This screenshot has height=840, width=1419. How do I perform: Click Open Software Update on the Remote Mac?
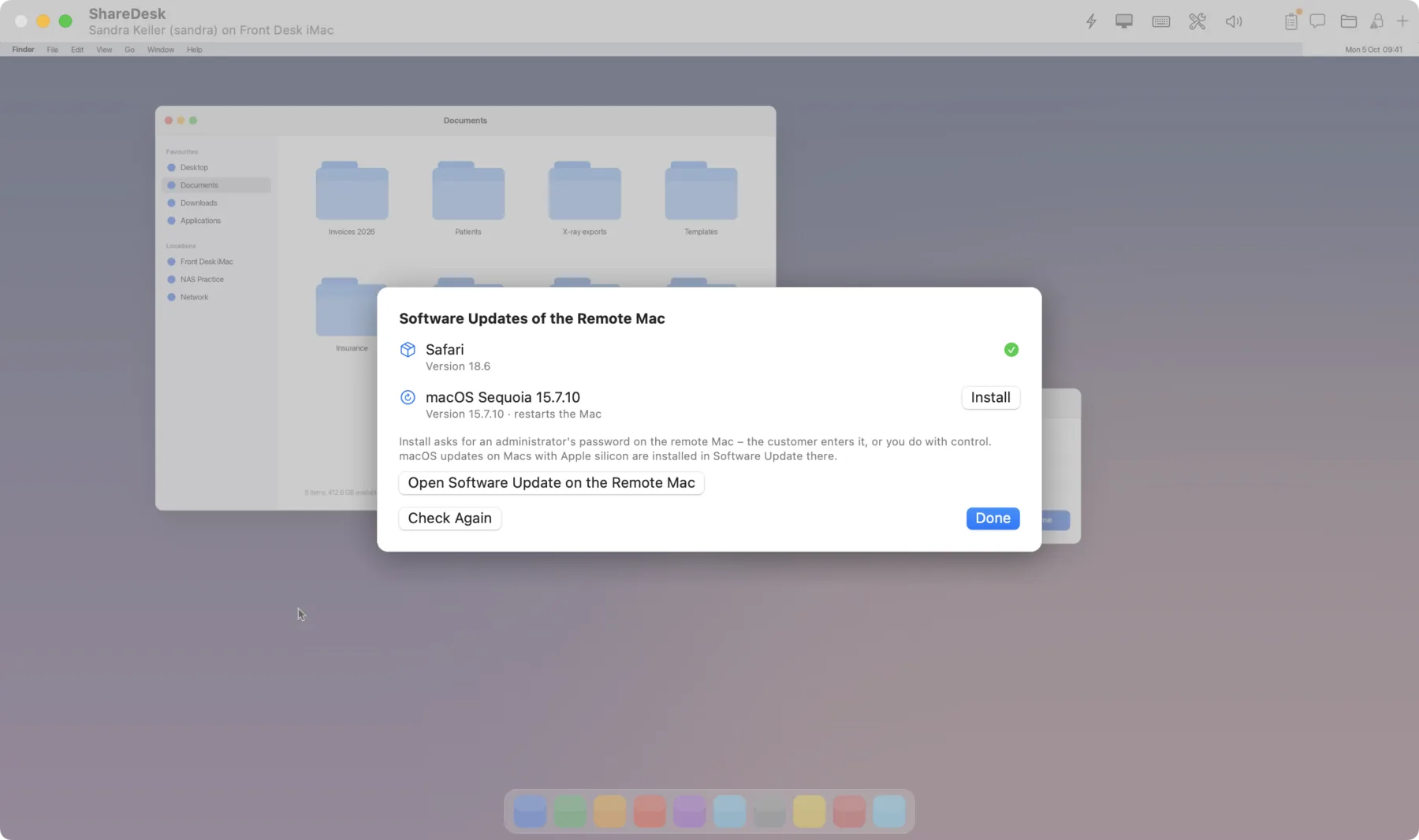tap(551, 483)
